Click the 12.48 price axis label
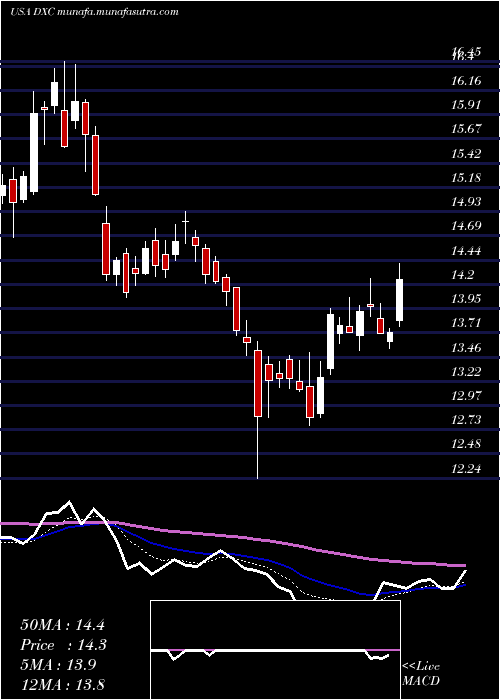The width and height of the screenshot is (500, 700). pos(466,445)
